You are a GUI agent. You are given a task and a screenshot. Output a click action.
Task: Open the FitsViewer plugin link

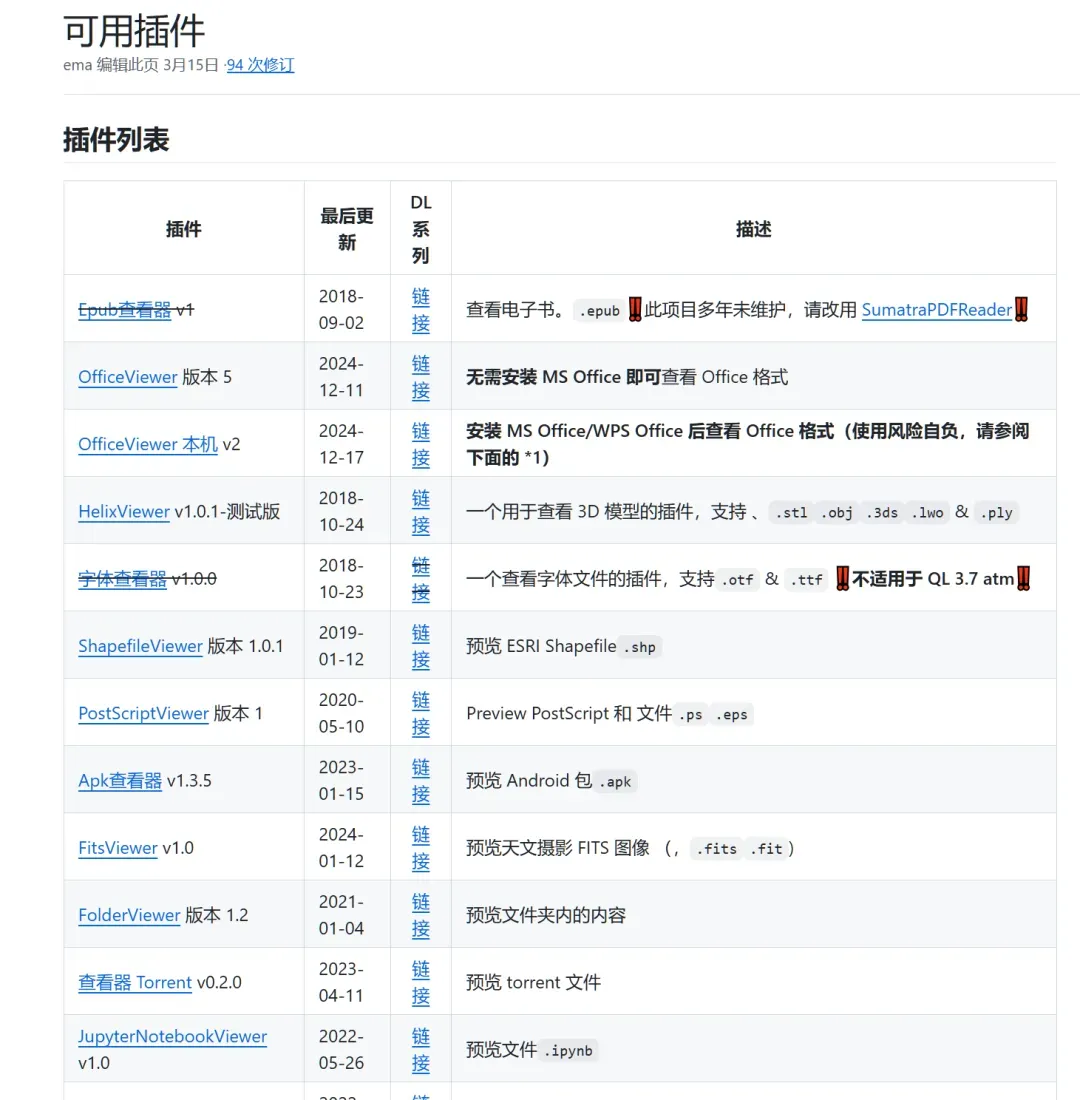118,848
